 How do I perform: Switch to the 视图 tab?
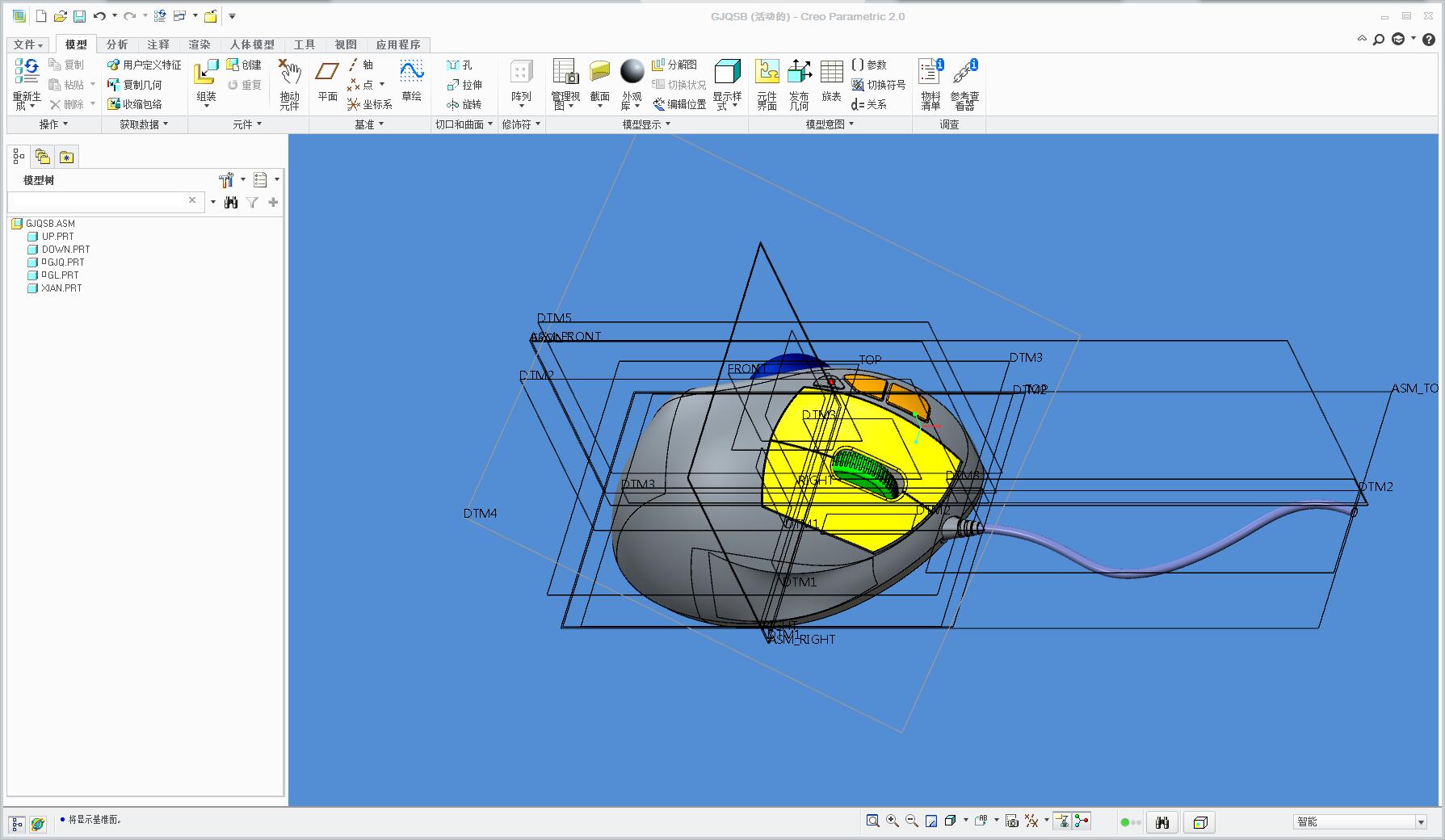pos(346,44)
